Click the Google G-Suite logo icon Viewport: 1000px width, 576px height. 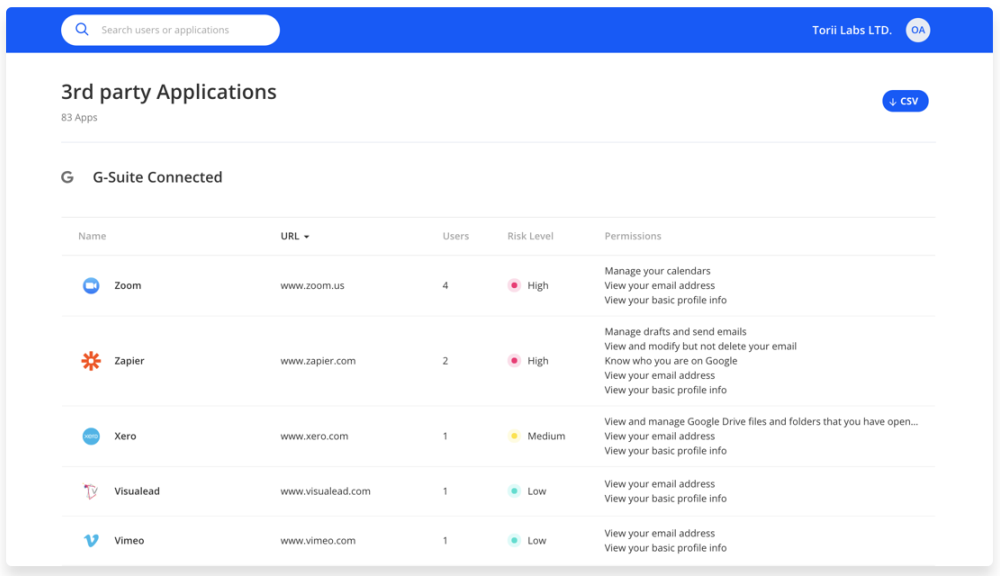(68, 177)
